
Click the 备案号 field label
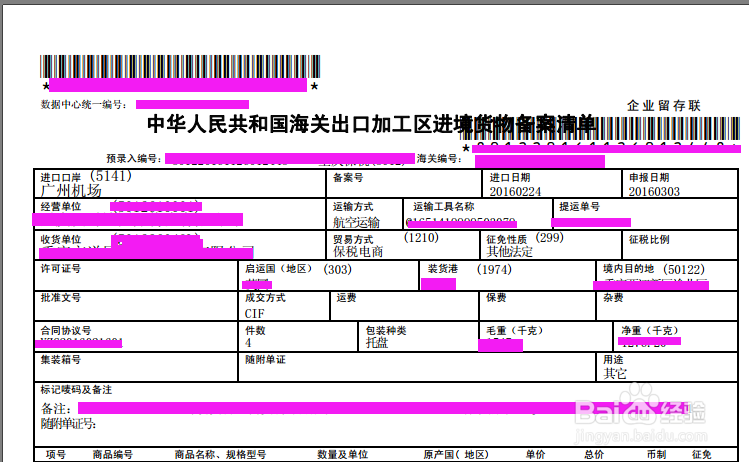348,178
